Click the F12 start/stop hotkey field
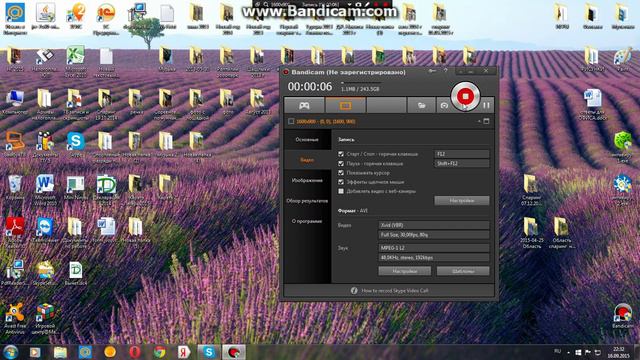The height and width of the screenshot is (360, 640). 462,154
